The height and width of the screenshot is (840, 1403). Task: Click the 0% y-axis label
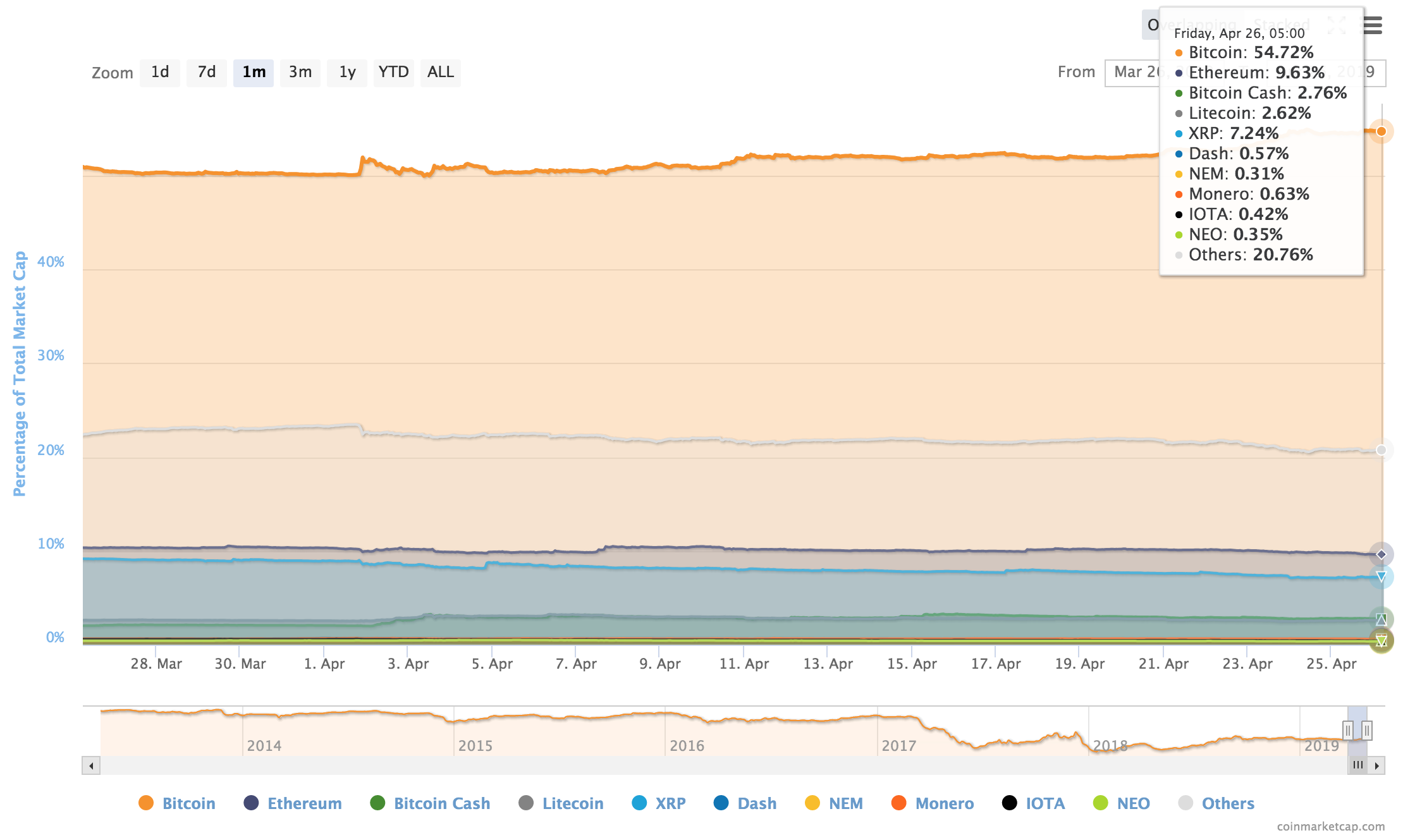[55, 637]
